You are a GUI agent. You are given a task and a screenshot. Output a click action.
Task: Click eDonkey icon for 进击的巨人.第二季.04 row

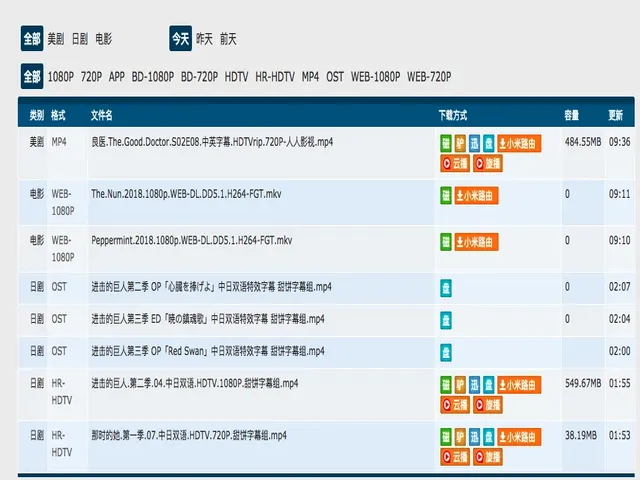(460, 385)
